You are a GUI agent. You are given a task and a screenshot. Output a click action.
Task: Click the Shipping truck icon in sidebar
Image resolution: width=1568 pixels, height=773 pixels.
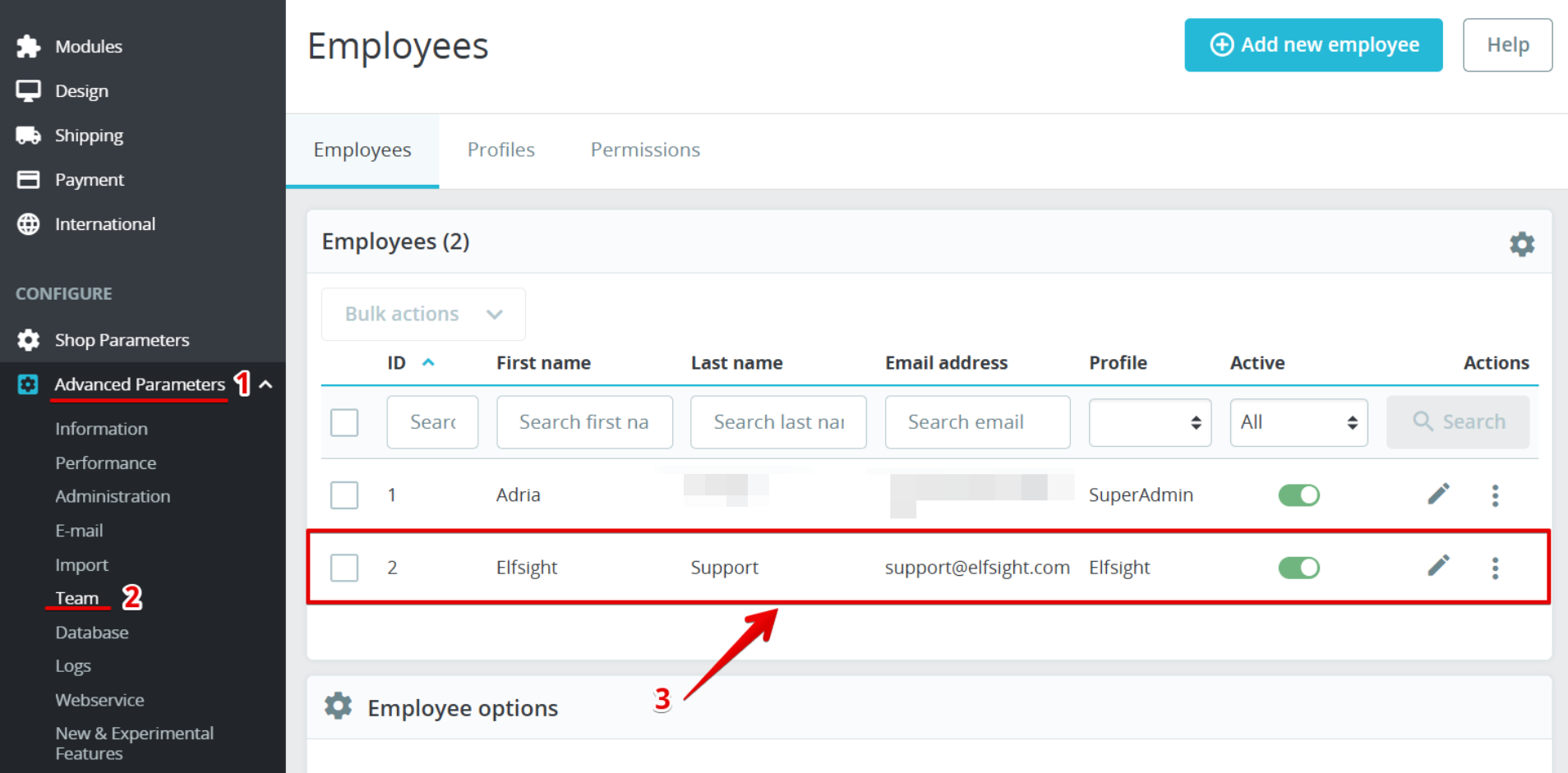pyautogui.click(x=28, y=136)
